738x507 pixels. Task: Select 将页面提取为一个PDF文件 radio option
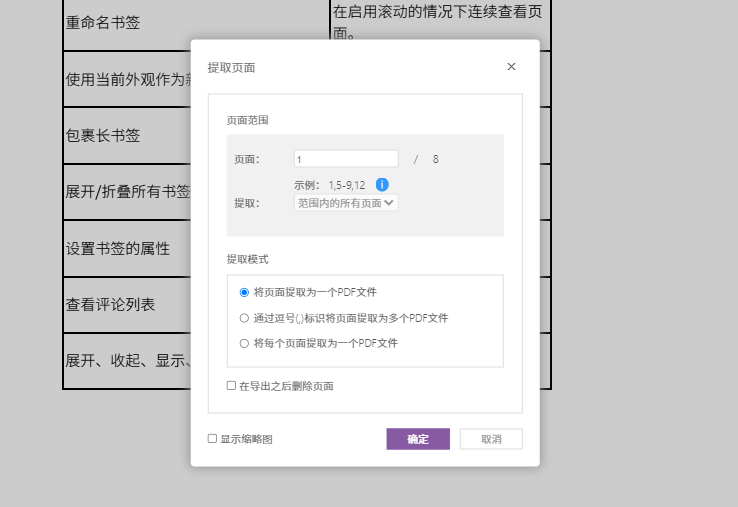click(x=244, y=293)
